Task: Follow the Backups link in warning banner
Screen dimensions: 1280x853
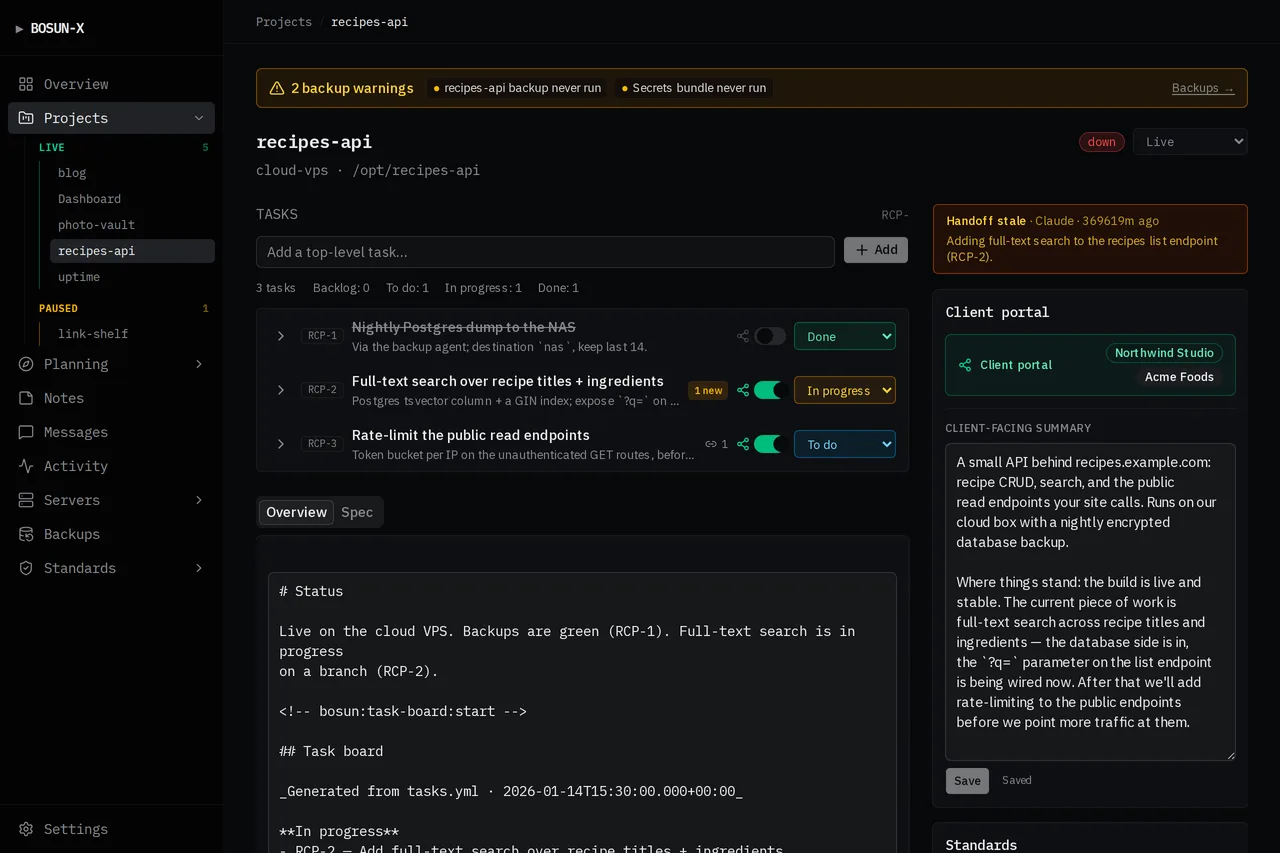Action: click(1203, 88)
